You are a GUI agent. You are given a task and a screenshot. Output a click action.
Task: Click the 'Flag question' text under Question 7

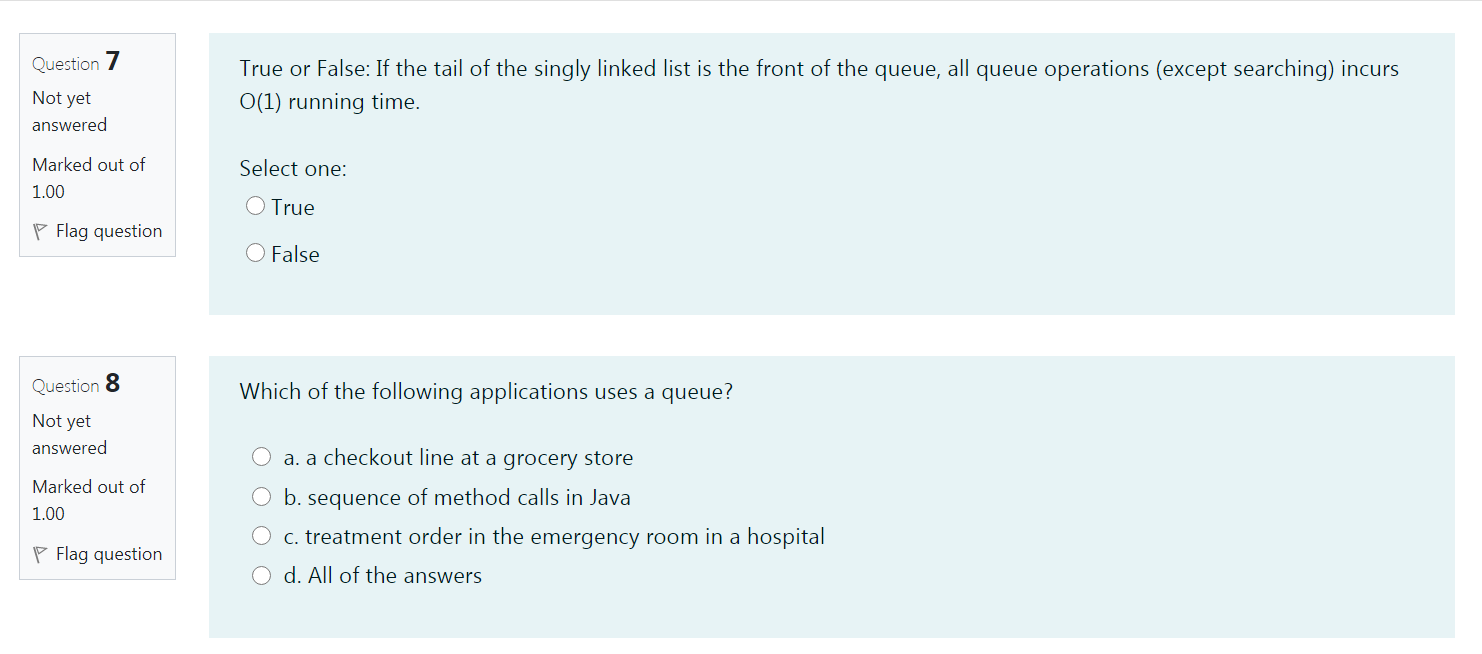(x=109, y=232)
